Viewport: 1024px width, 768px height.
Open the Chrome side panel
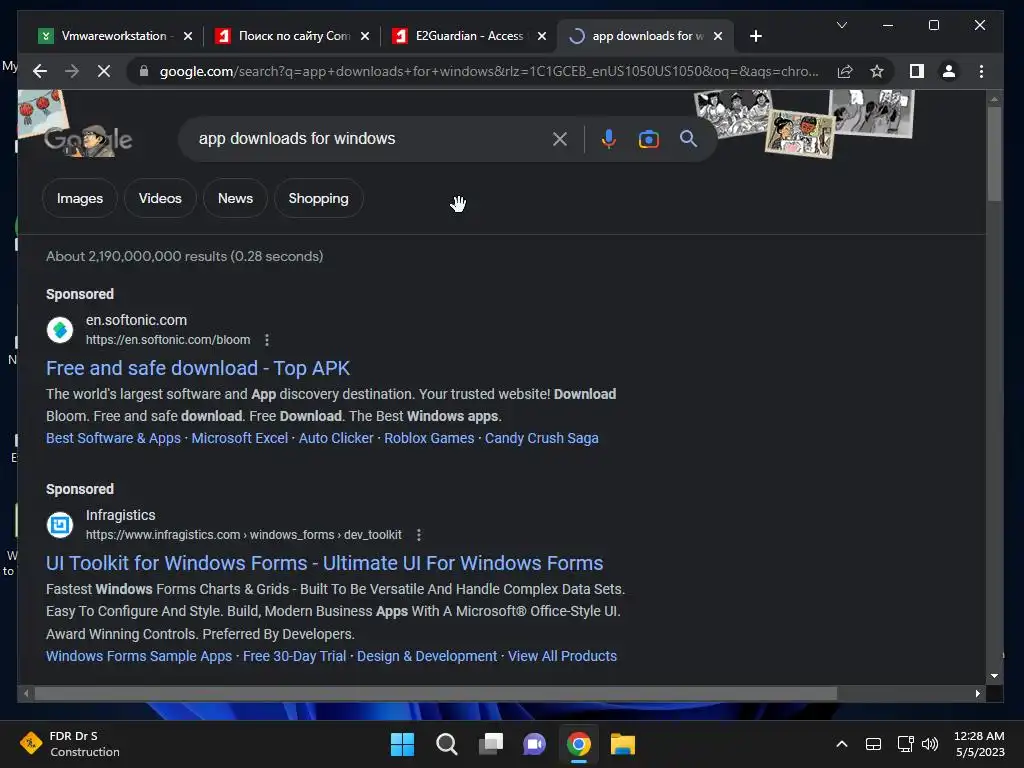[x=917, y=71]
